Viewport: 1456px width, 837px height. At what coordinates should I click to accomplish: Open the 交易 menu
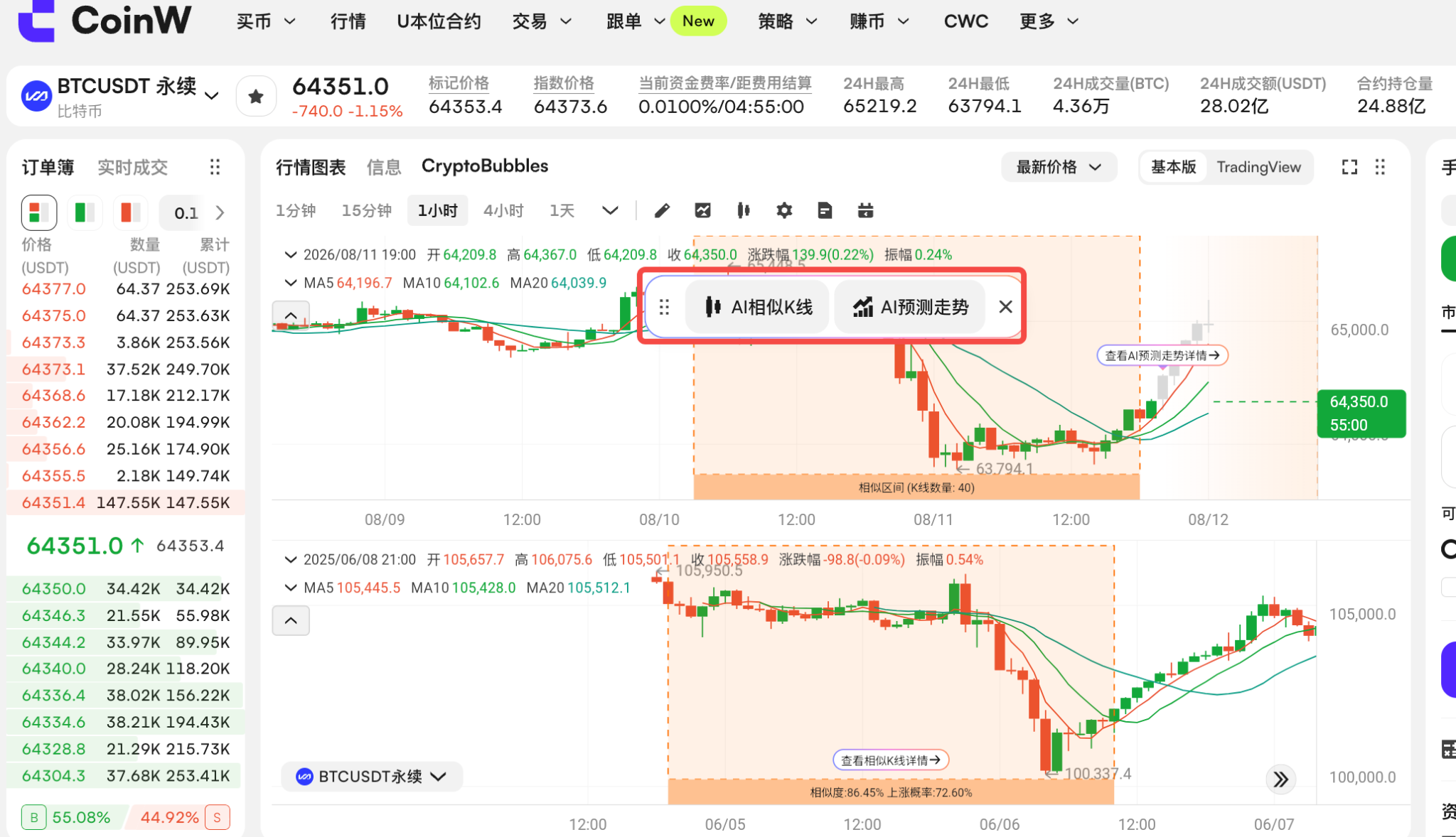click(542, 21)
